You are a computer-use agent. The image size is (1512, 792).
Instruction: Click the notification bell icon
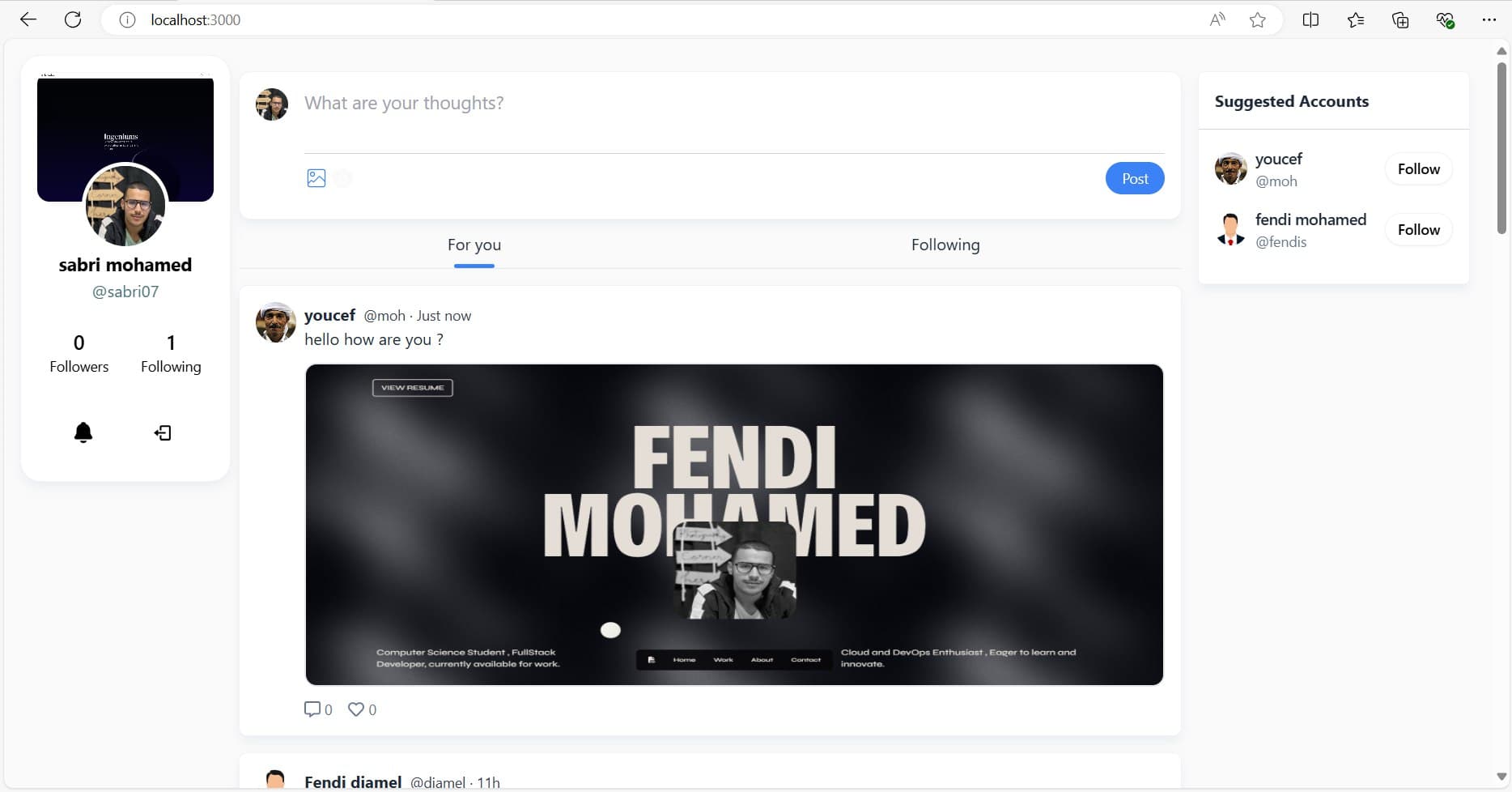click(x=83, y=432)
